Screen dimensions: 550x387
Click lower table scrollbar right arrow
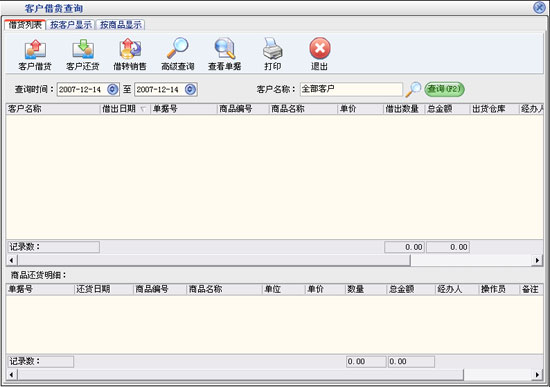click(x=537, y=374)
